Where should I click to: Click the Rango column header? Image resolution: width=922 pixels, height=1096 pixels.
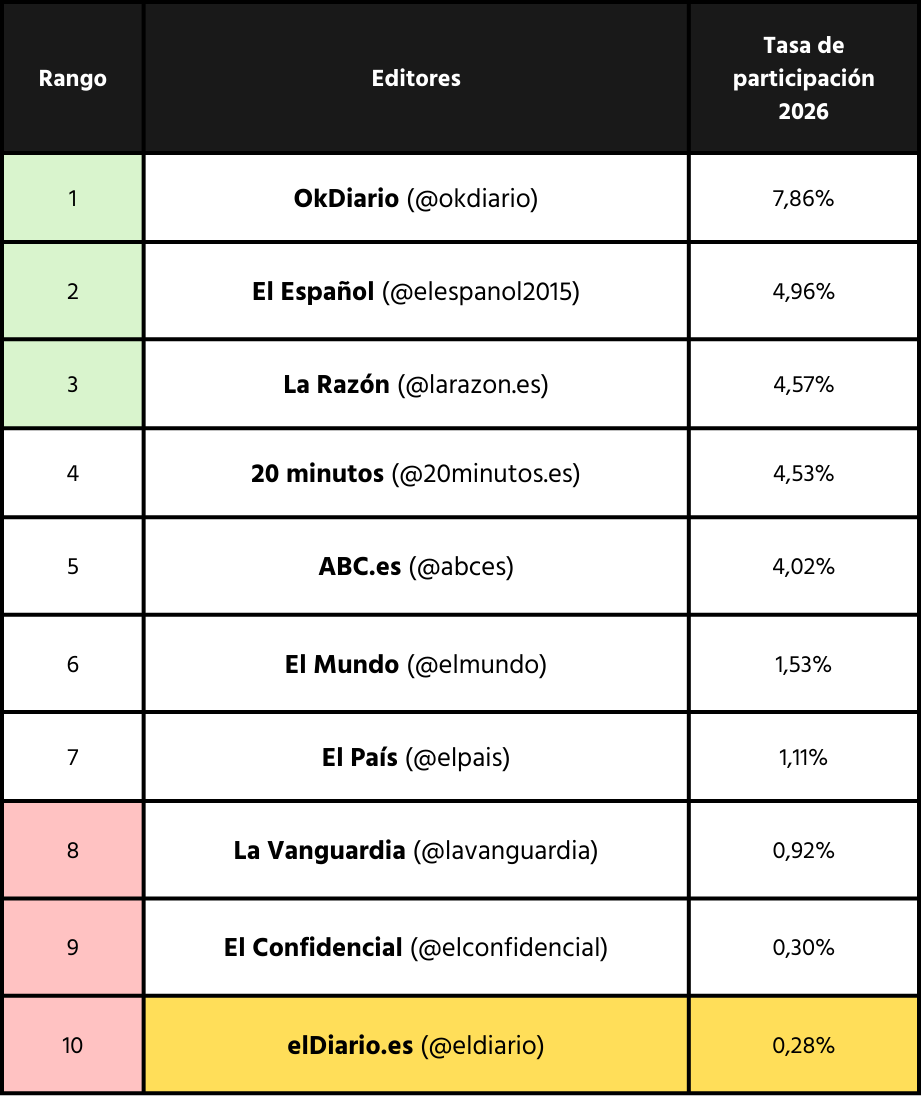pos(73,78)
